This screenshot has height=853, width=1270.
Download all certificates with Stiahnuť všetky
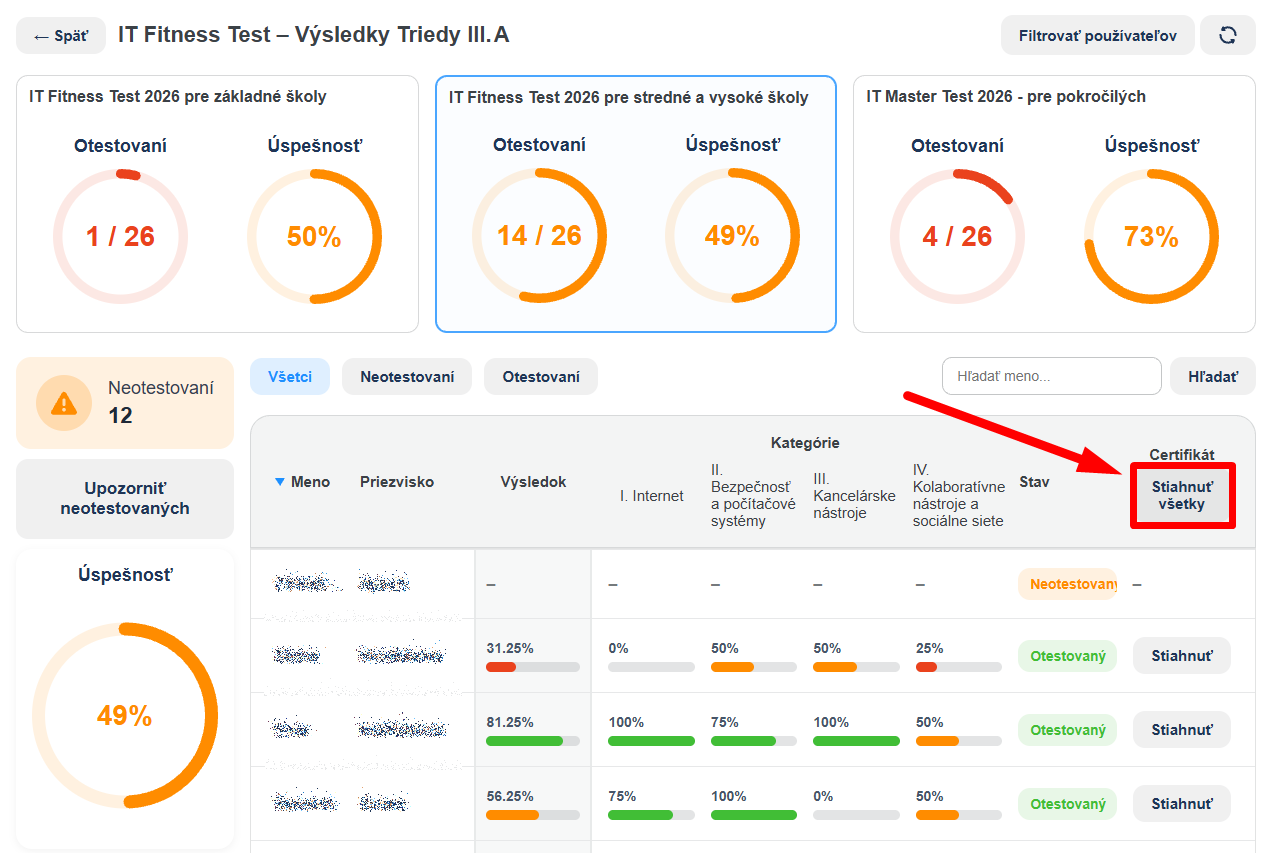coord(1183,495)
